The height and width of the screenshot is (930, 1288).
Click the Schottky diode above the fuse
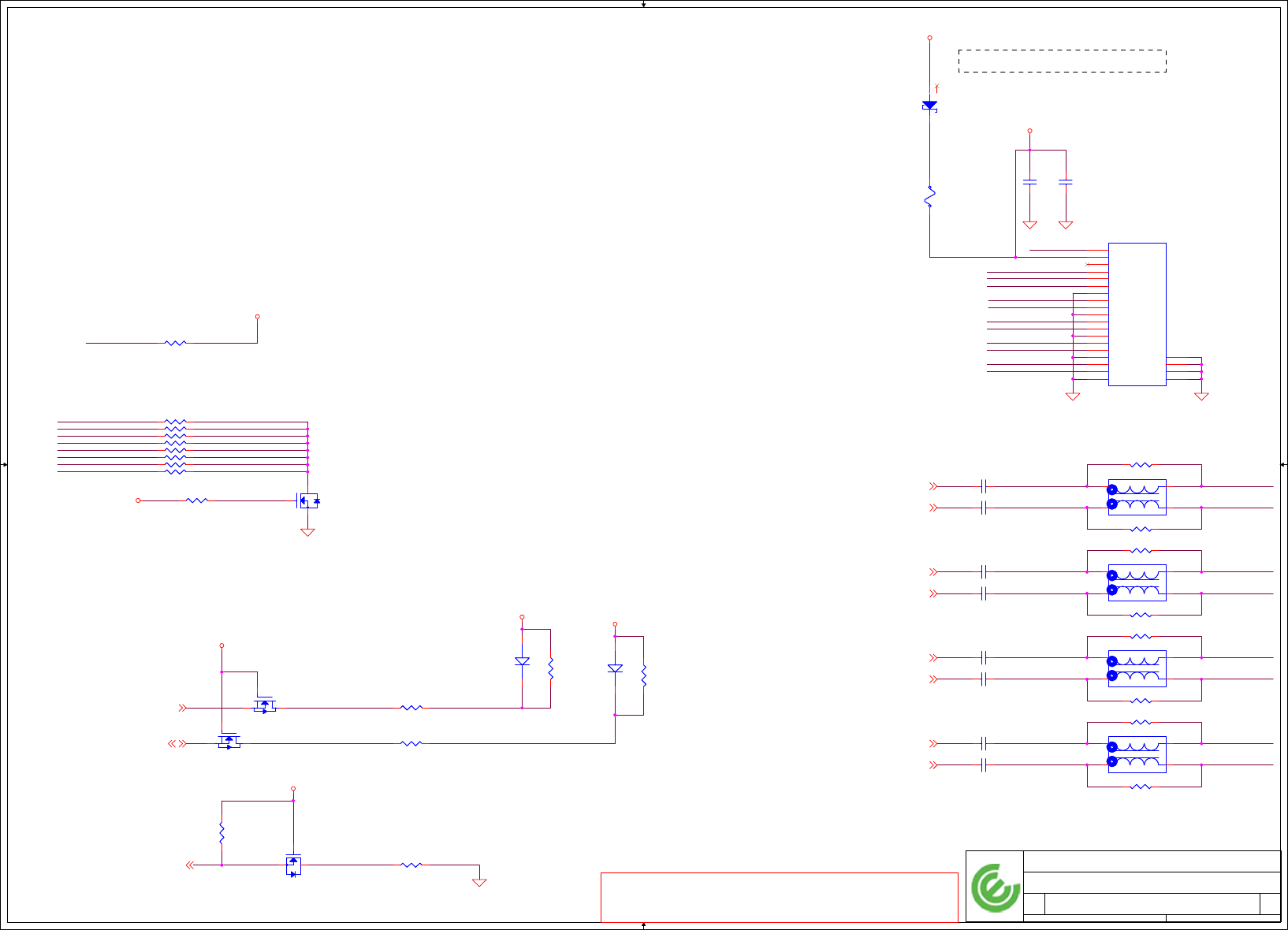930,106
